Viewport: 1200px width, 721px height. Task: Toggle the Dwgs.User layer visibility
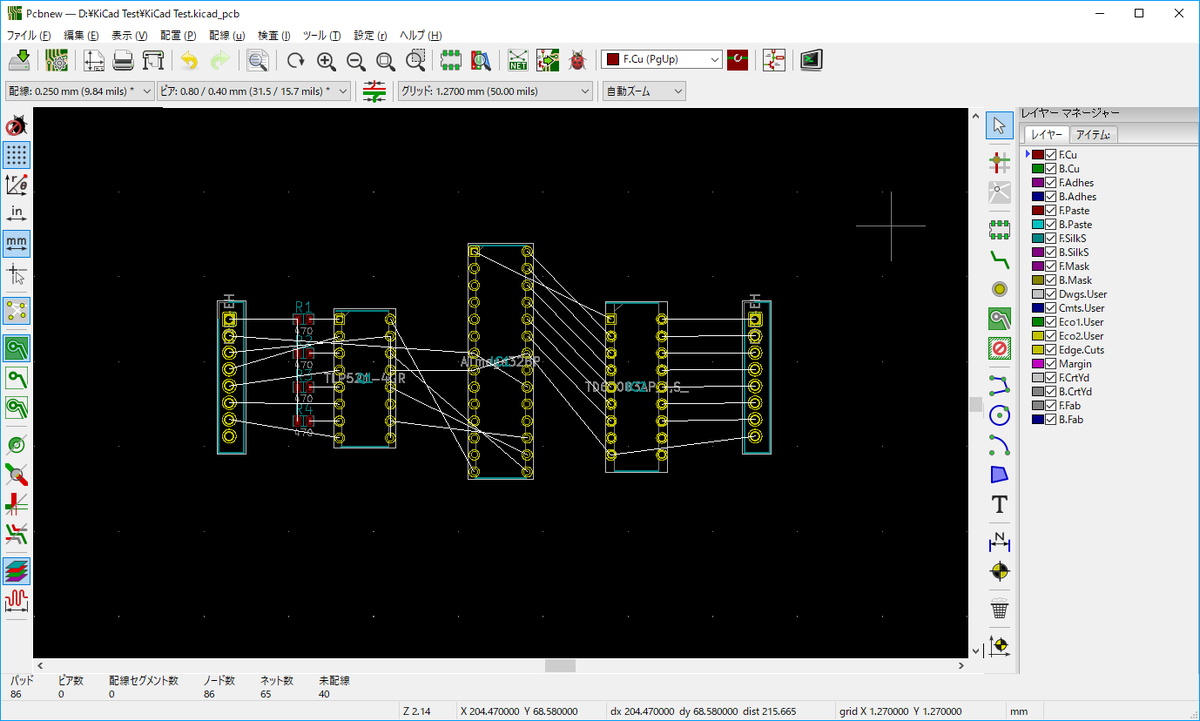point(1051,294)
